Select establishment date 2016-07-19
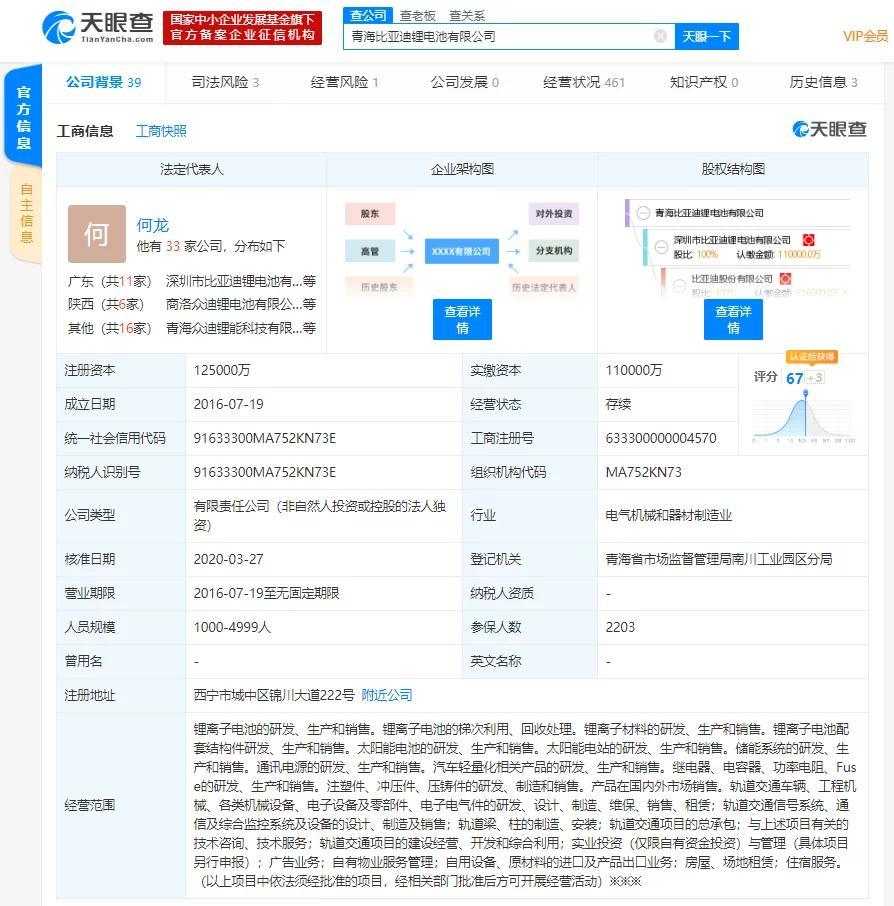894x906 pixels. pos(228,404)
